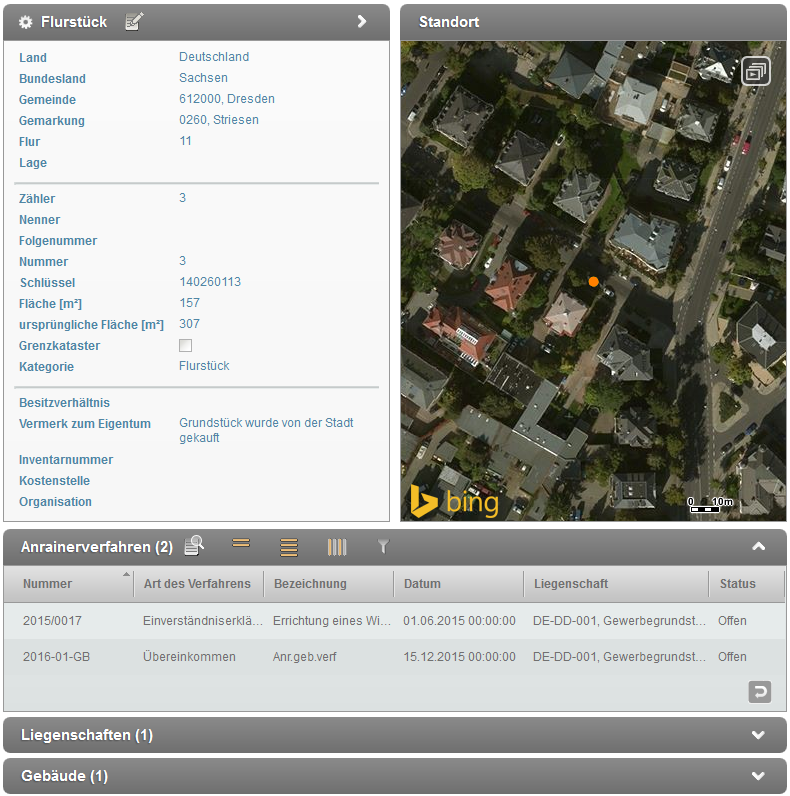
Task: Click the orange location marker on map
Action: pyautogui.click(x=593, y=282)
